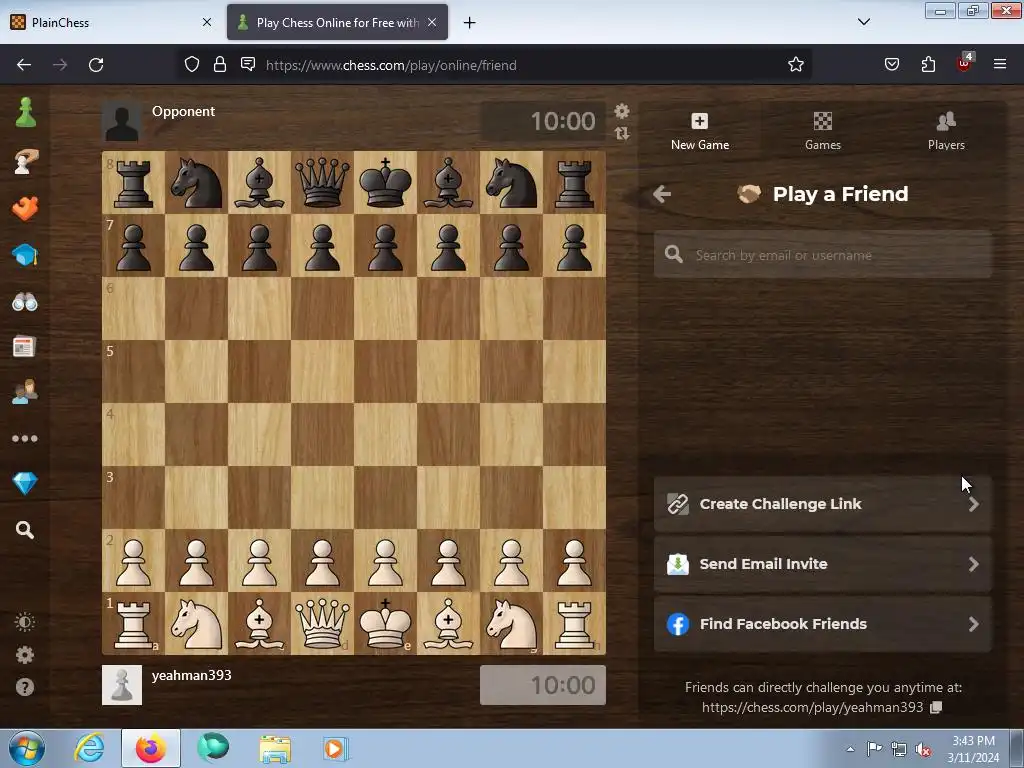Open sidebar settings gear icon
Screen dimensions: 1024x768
[25, 654]
